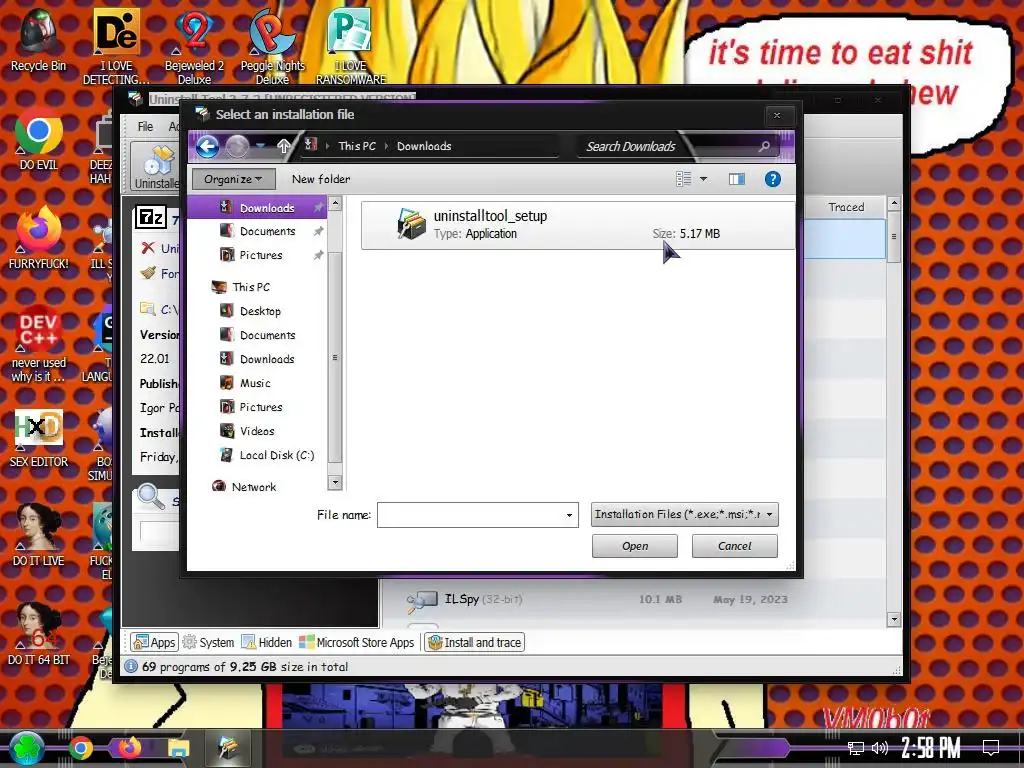Click the Cancel button
Viewport: 1024px width, 768px height.
(735, 546)
